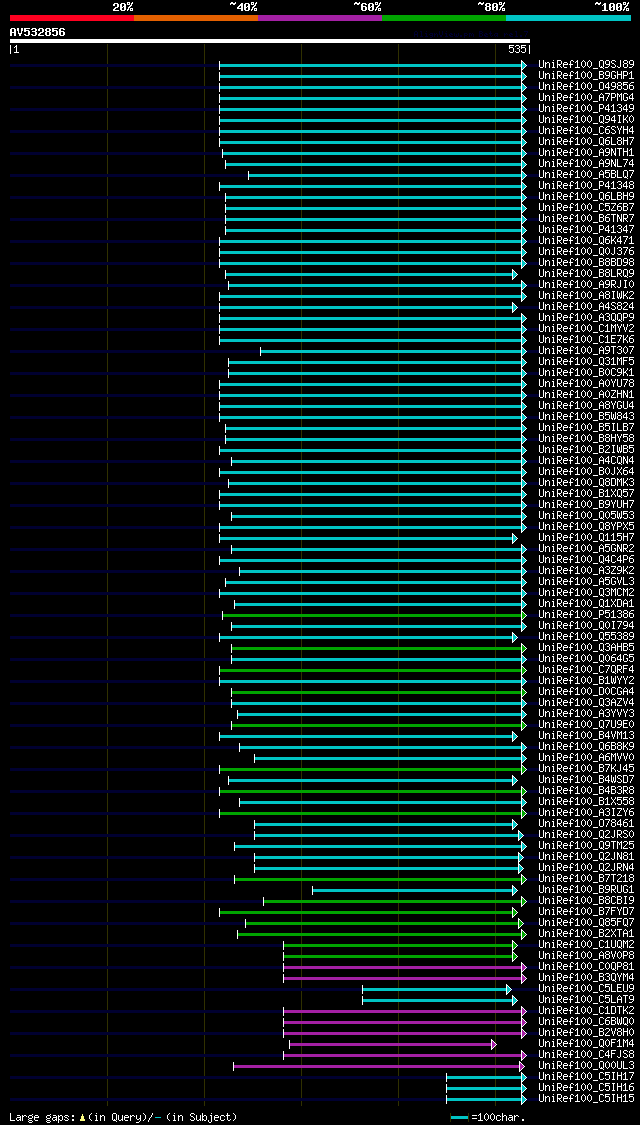This screenshot has width=640, height=1125.
Task: Select the UniRef100_Q0F1M4 label
Action: pyautogui.click(x=586, y=1044)
